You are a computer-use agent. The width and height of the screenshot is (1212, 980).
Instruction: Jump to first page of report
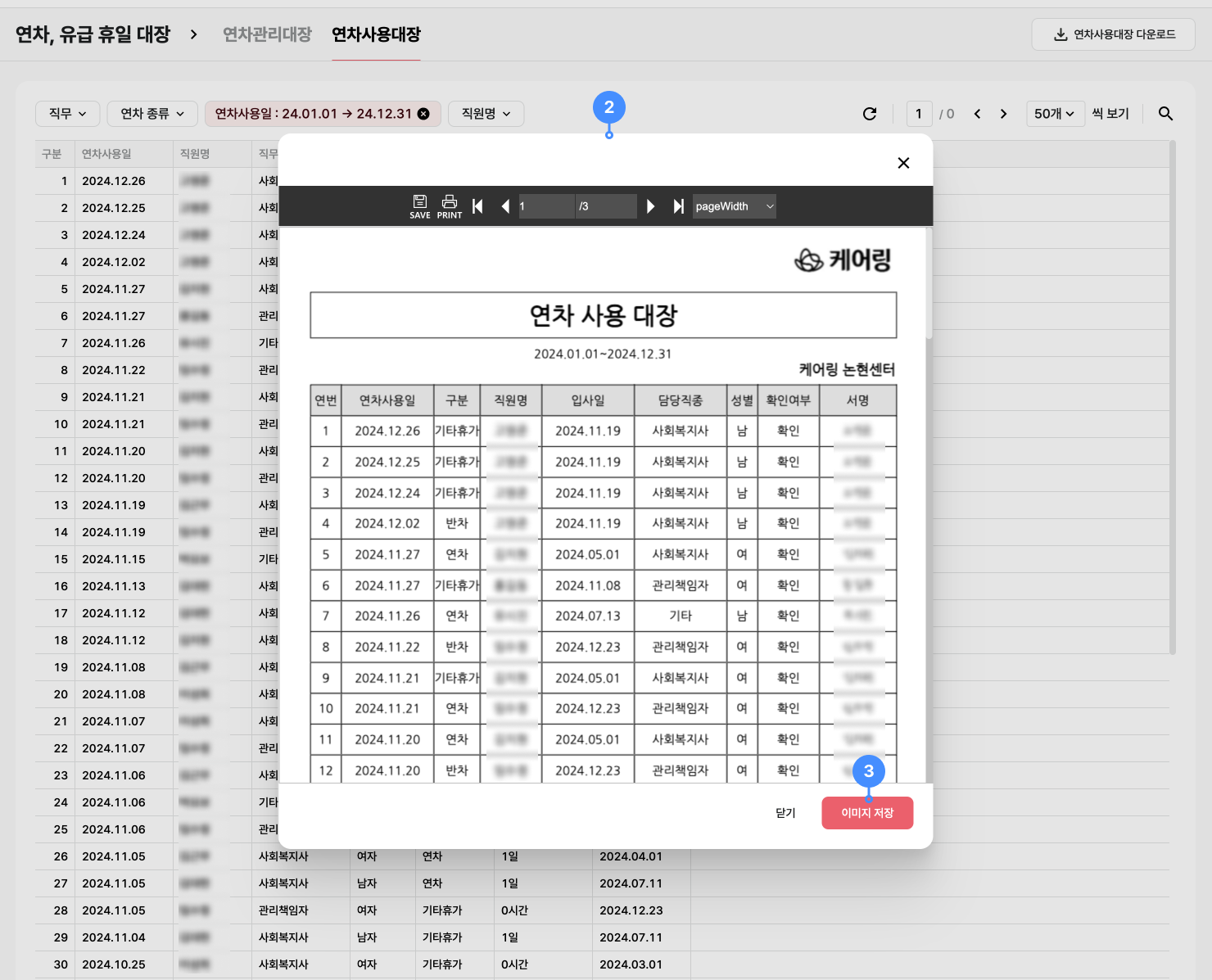tap(477, 206)
